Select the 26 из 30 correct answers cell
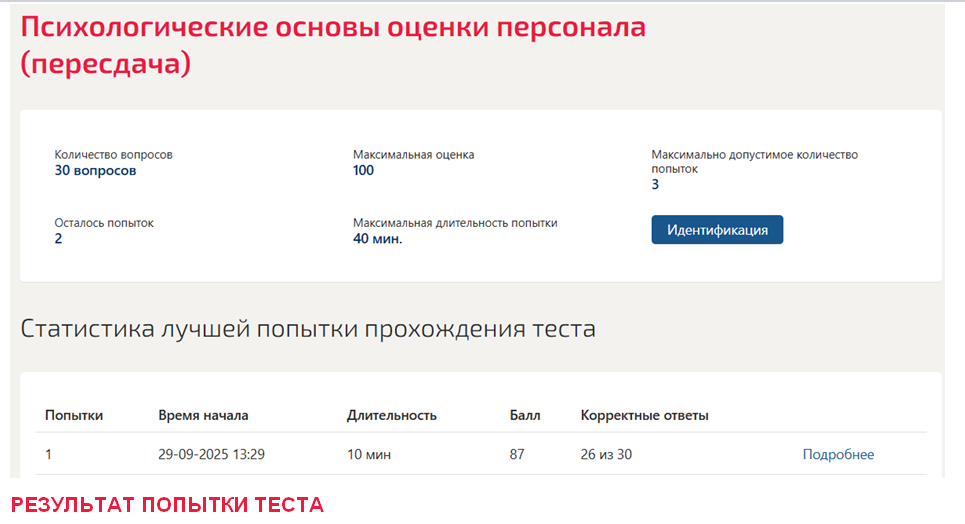965x524 pixels. pyautogui.click(x=606, y=454)
